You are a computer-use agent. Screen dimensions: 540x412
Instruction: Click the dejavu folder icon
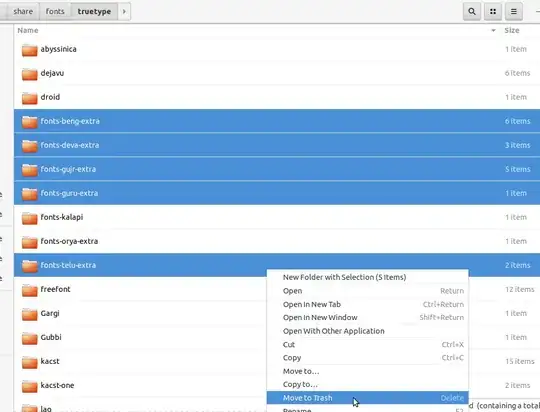click(30, 74)
